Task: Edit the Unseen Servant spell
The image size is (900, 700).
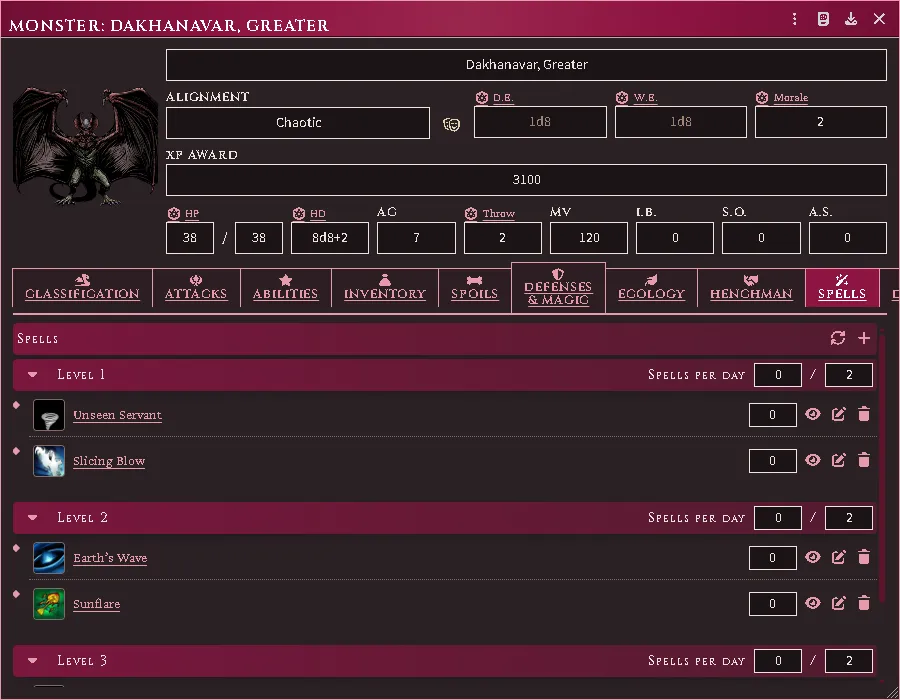Action: pyautogui.click(x=839, y=414)
